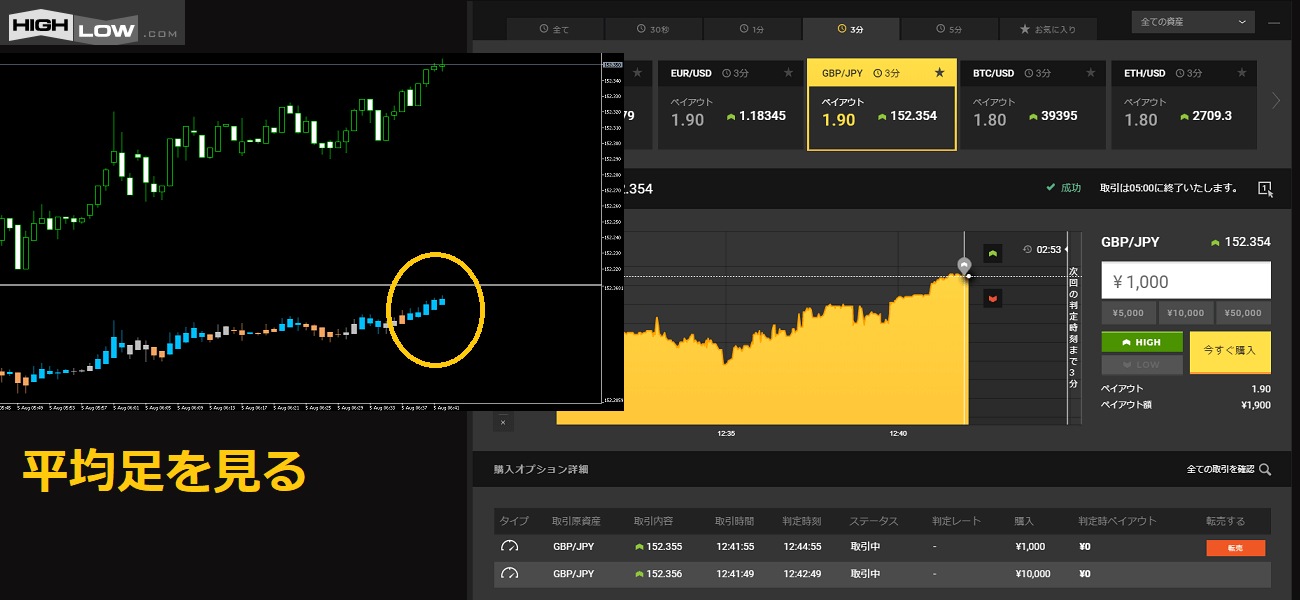Screen dimensions: 1300x600
Task: Click gauge icon of 12:41:55 trade row
Action: 509,547
